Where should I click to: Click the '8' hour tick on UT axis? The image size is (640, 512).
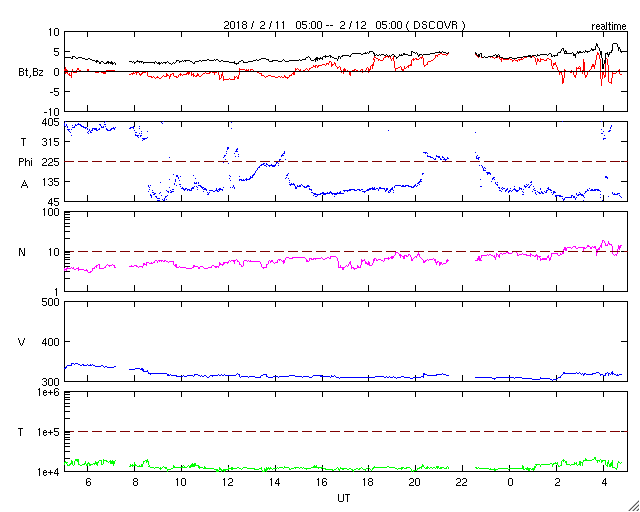(135, 481)
